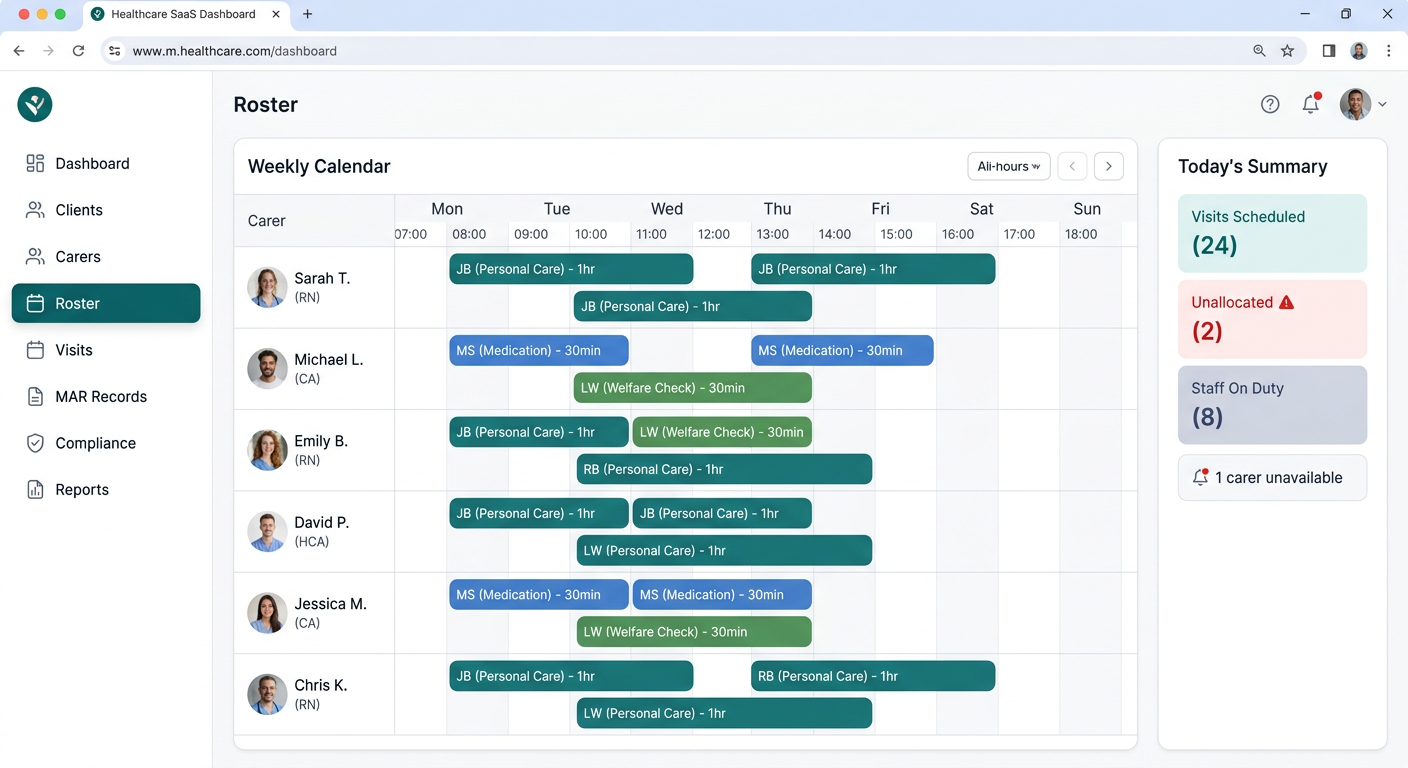Open David P.'s LW Personal Care visit
This screenshot has height=768, width=1408.
click(x=724, y=550)
